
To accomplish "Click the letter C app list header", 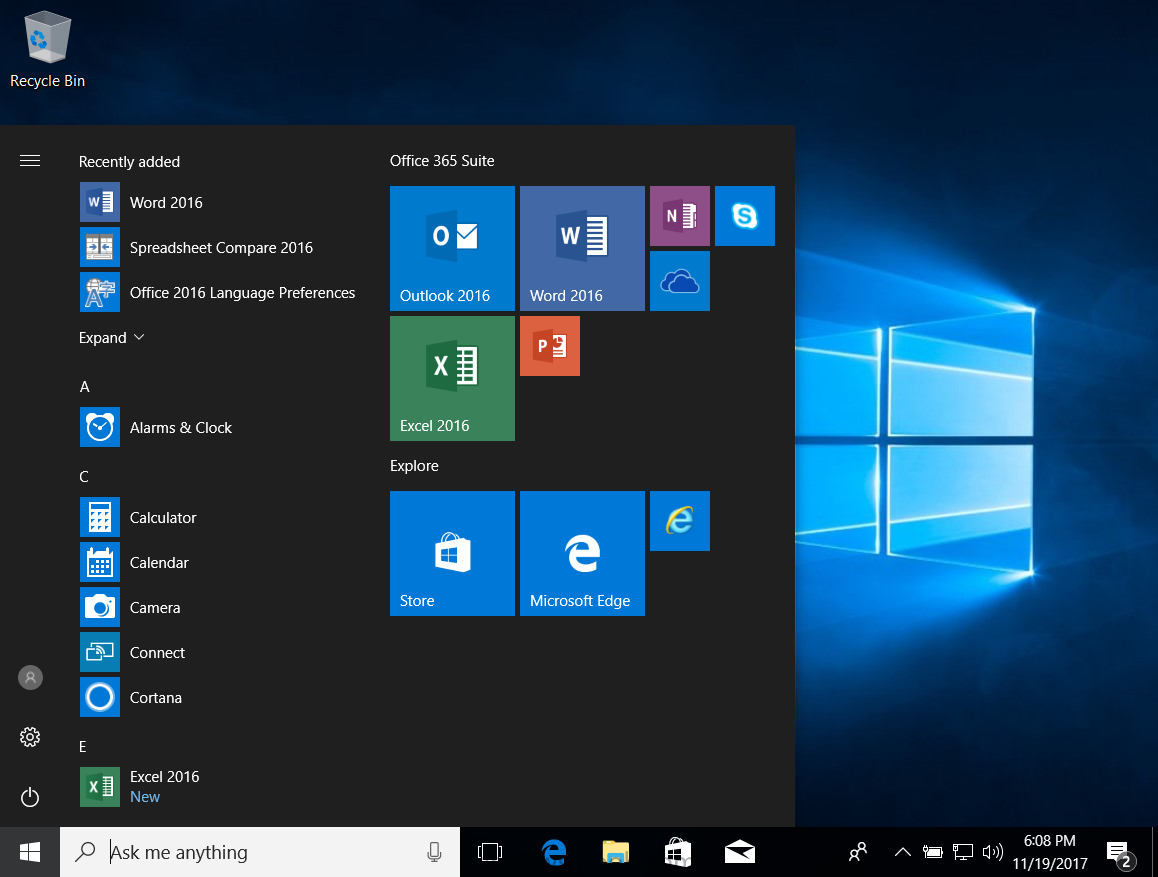I will 84,477.
